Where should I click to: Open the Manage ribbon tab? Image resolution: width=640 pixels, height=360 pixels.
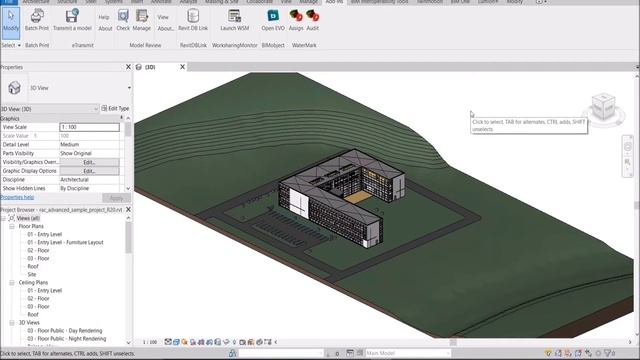click(309, 2)
